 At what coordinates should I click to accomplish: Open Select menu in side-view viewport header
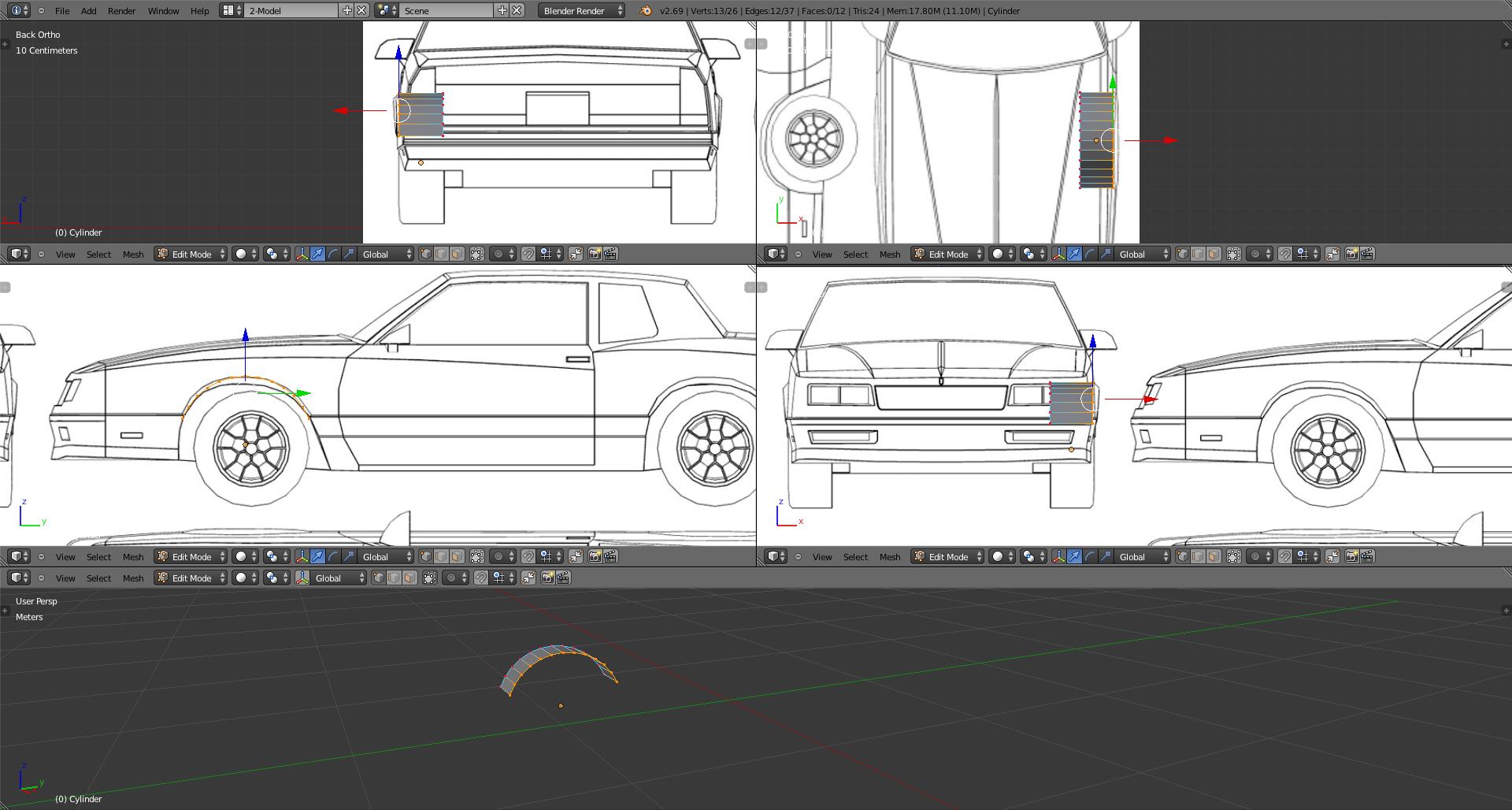pyautogui.click(x=98, y=557)
